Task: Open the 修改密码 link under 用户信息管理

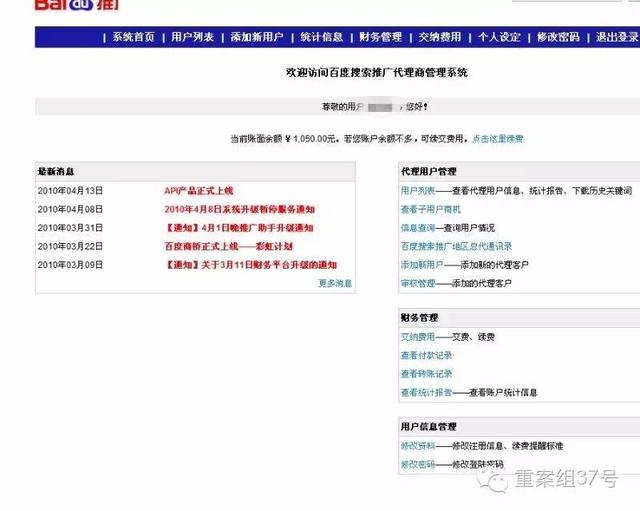Action: coord(417,465)
